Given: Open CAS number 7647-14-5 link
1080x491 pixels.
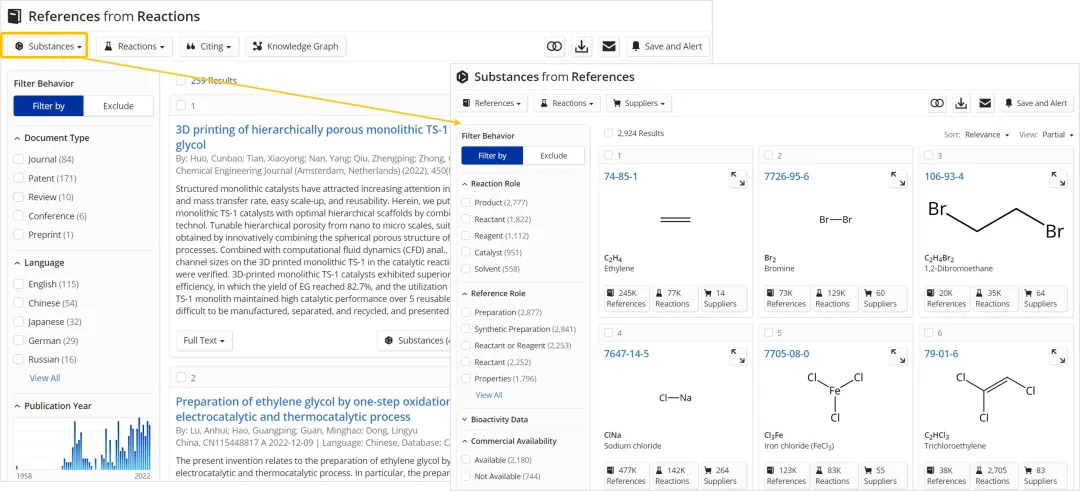Looking at the screenshot, I should [626, 354].
